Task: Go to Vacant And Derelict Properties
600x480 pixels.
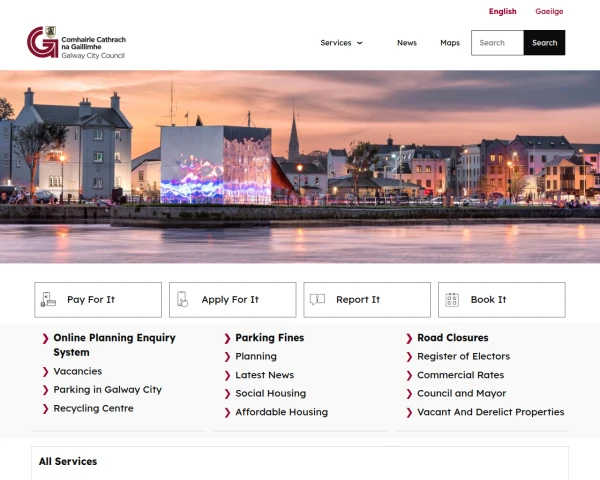Action: click(x=490, y=412)
